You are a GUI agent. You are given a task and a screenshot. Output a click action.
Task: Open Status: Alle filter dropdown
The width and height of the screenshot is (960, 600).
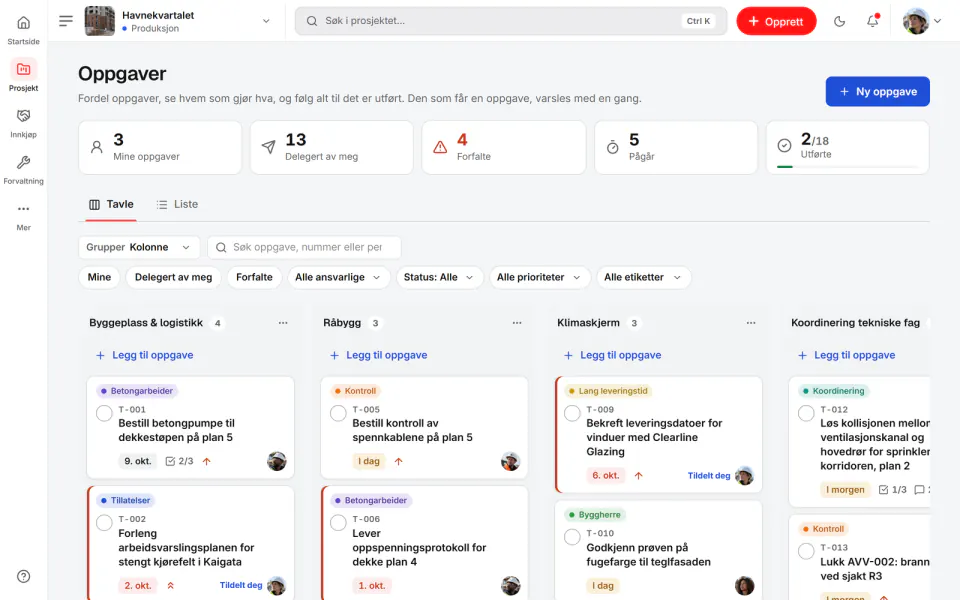pyautogui.click(x=438, y=277)
